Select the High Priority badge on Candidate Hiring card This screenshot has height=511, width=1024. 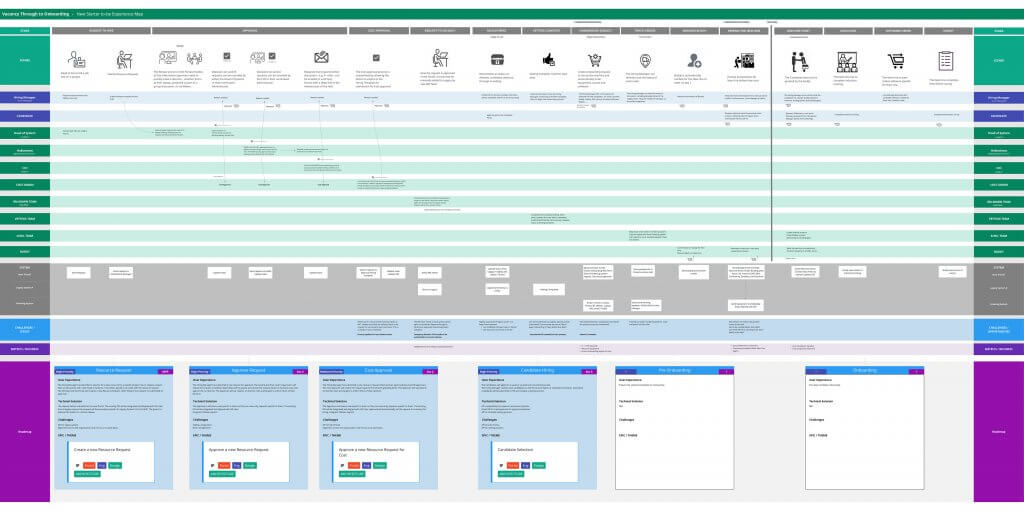487,371
